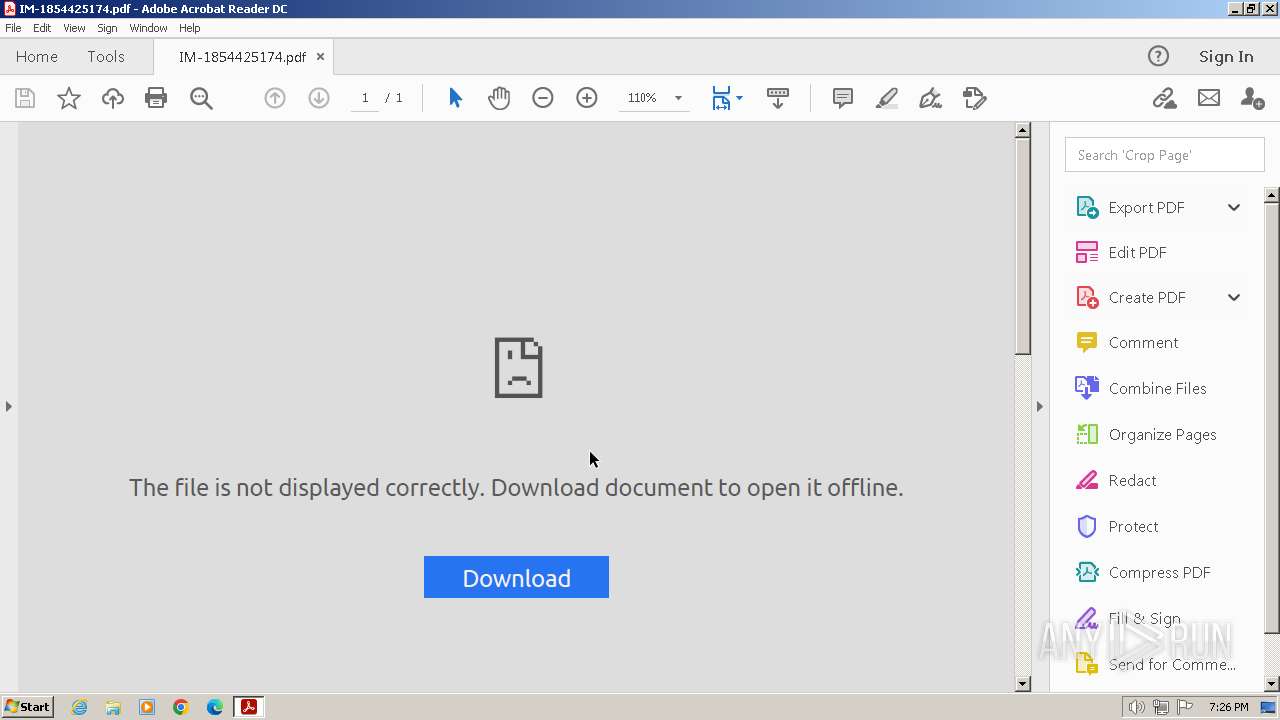Click the 7:26 PM system clock

tap(1229, 707)
